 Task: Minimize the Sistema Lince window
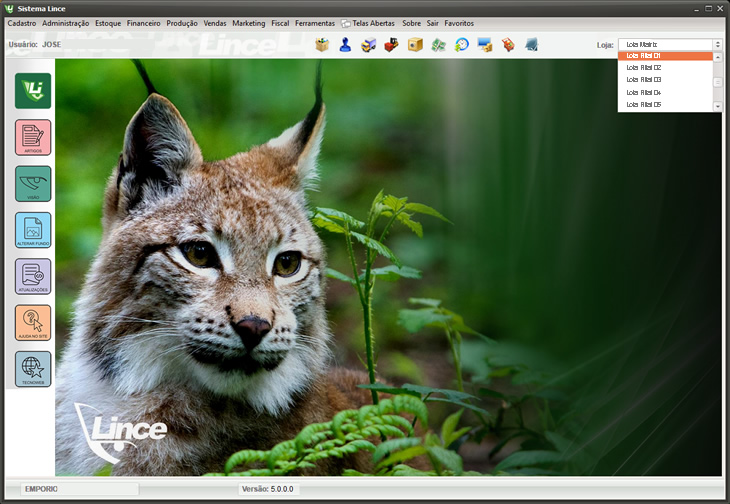[x=697, y=9]
